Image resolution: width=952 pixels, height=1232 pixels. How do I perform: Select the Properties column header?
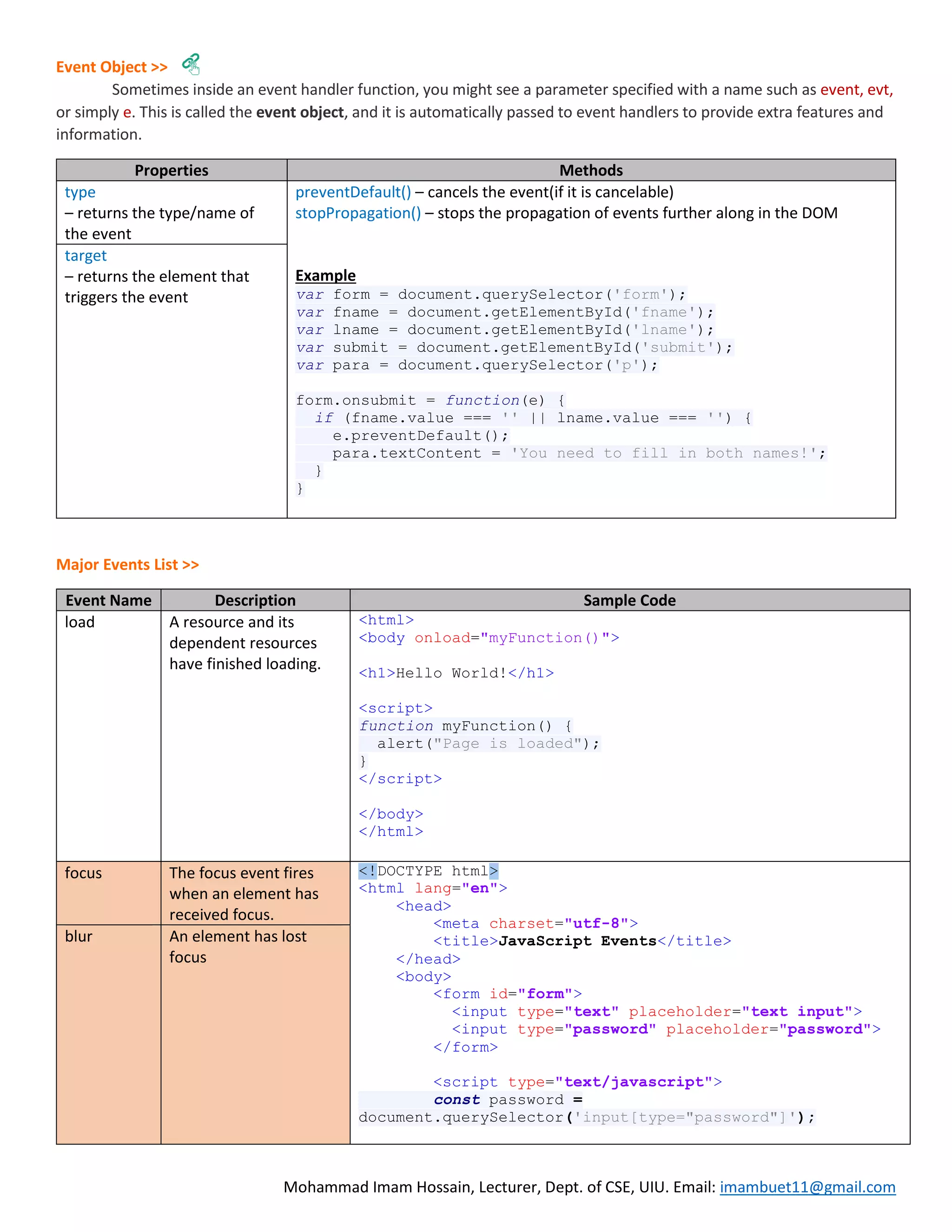[x=172, y=170]
